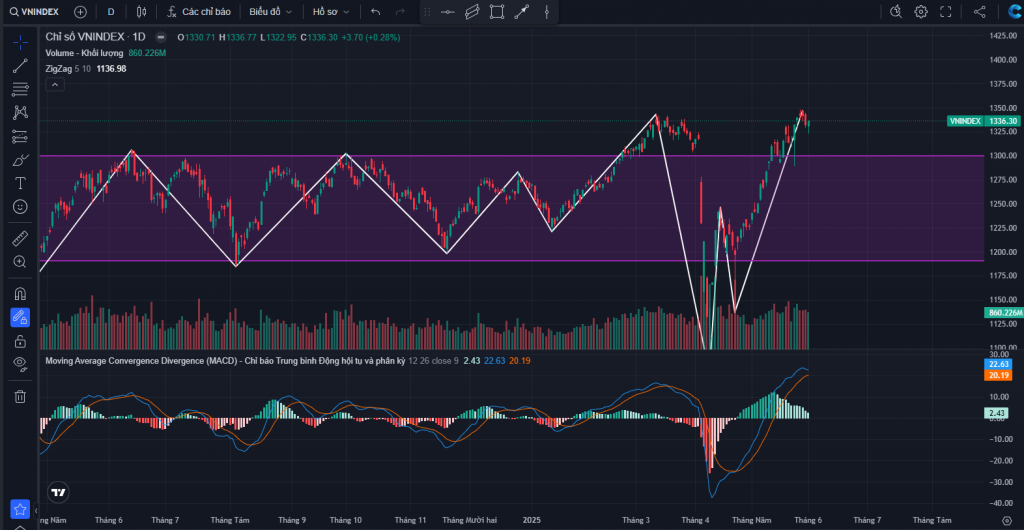The height and width of the screenshot is (530, 1024).
Task: Click the 1300.00 price scale label
Action: [x=1002, y=156]
